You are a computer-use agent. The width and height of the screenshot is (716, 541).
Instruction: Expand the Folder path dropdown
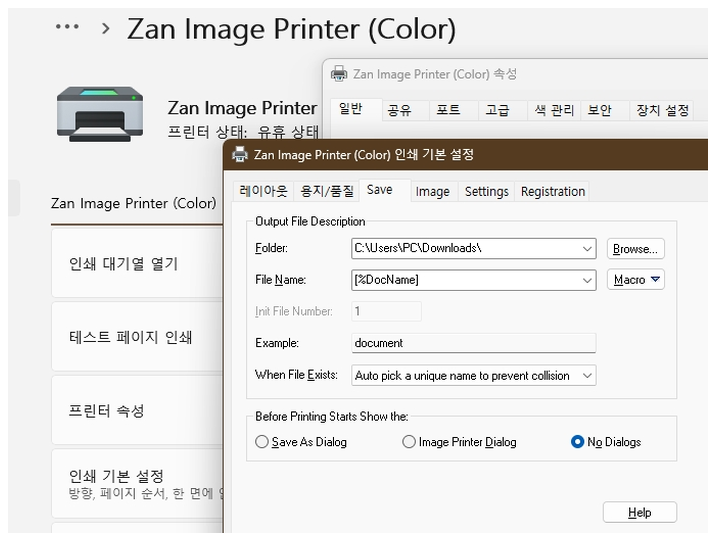(x=587, y=249)
